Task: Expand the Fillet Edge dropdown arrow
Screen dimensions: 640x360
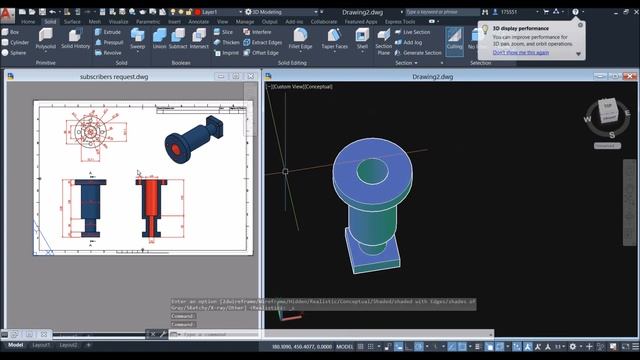Action: point(300,52)
